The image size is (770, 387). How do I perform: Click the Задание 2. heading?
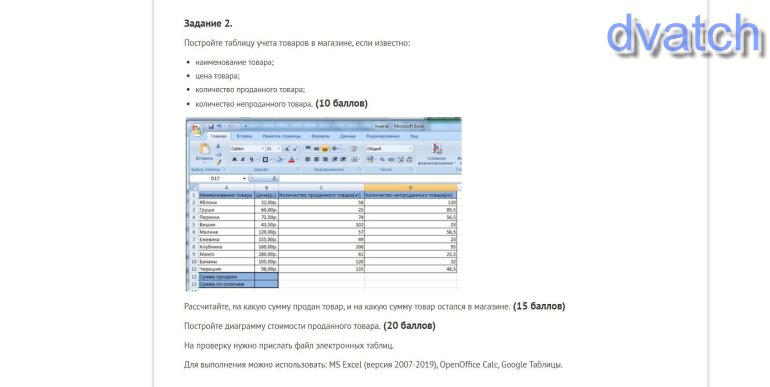point(208,24)
